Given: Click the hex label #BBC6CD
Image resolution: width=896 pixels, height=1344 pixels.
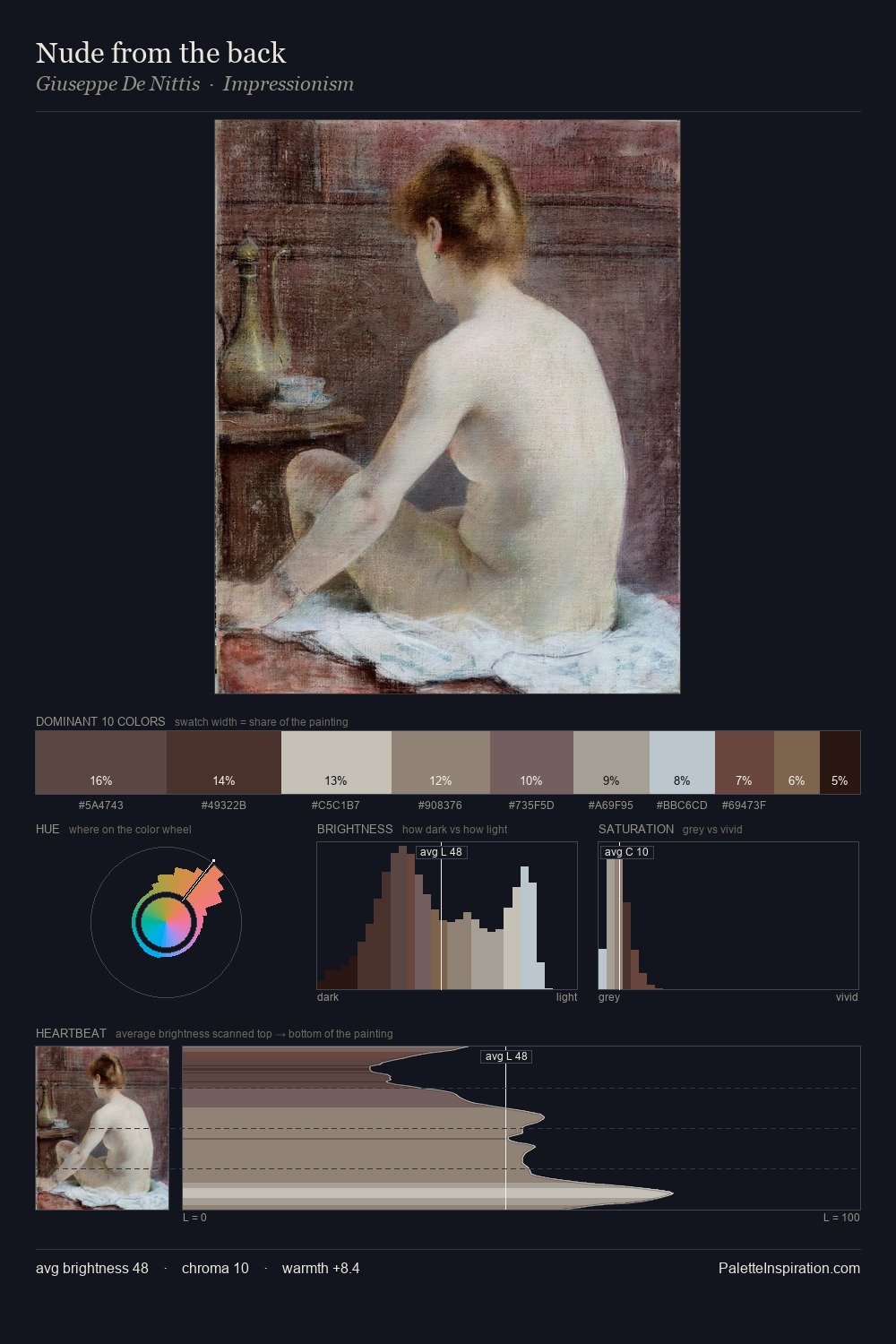Looking at the screenshot, I should click(x=682, y=806).
